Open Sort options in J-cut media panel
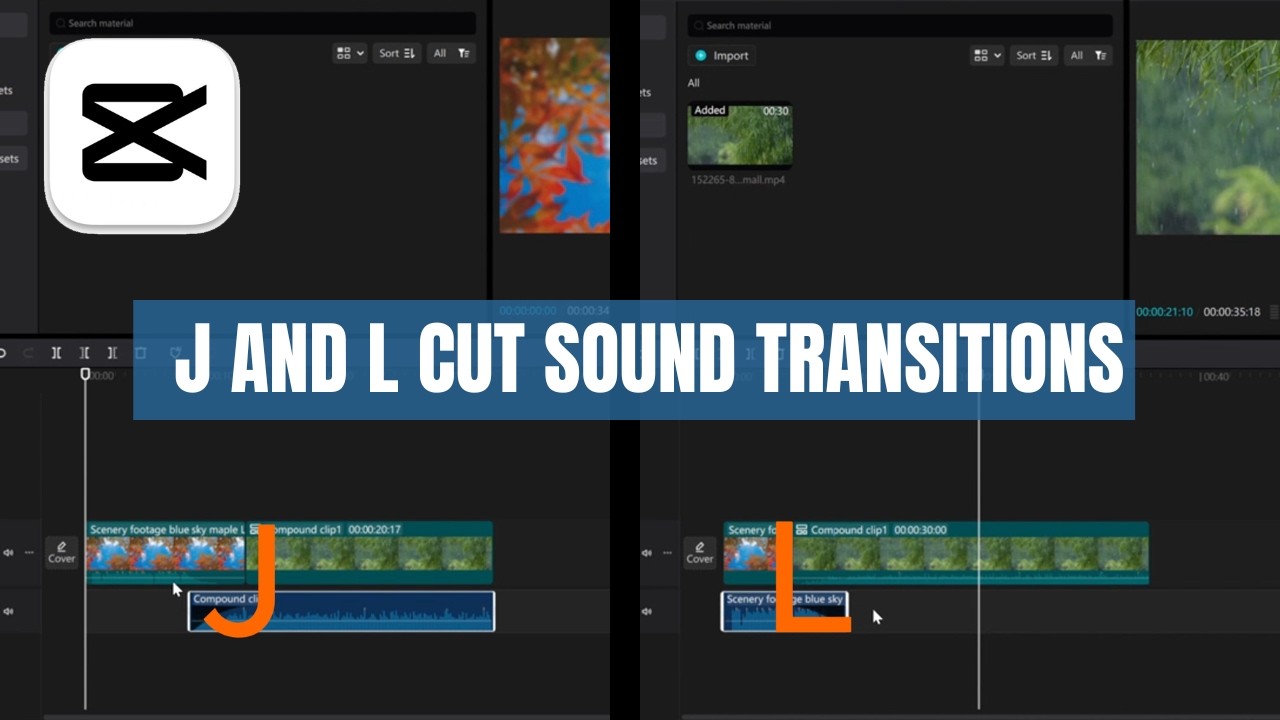Screen dimensions: 1280x720 click(x=397, y=53)
